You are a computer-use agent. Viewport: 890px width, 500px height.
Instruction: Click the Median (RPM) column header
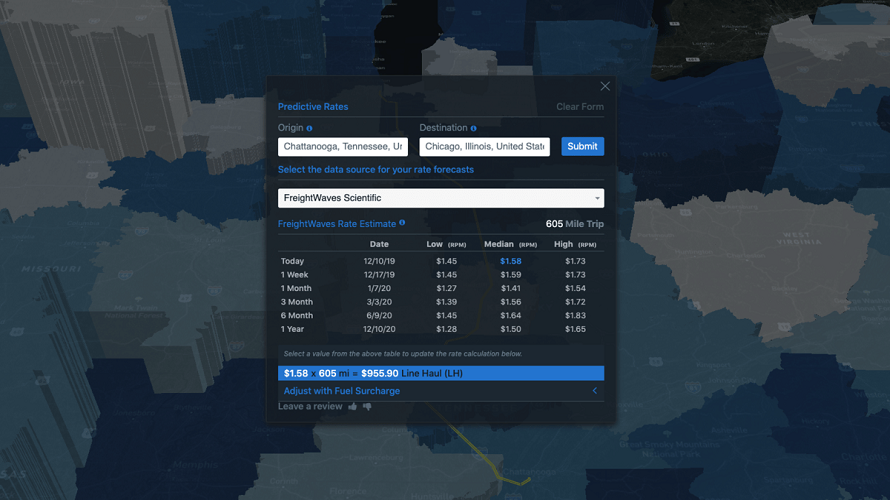pos(510,244)
